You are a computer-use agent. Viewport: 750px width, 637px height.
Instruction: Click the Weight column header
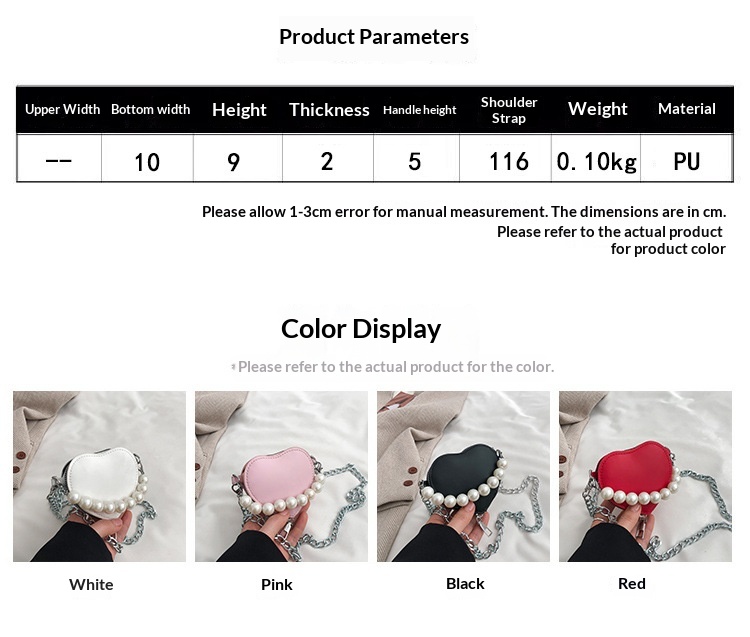coord(597,109)
